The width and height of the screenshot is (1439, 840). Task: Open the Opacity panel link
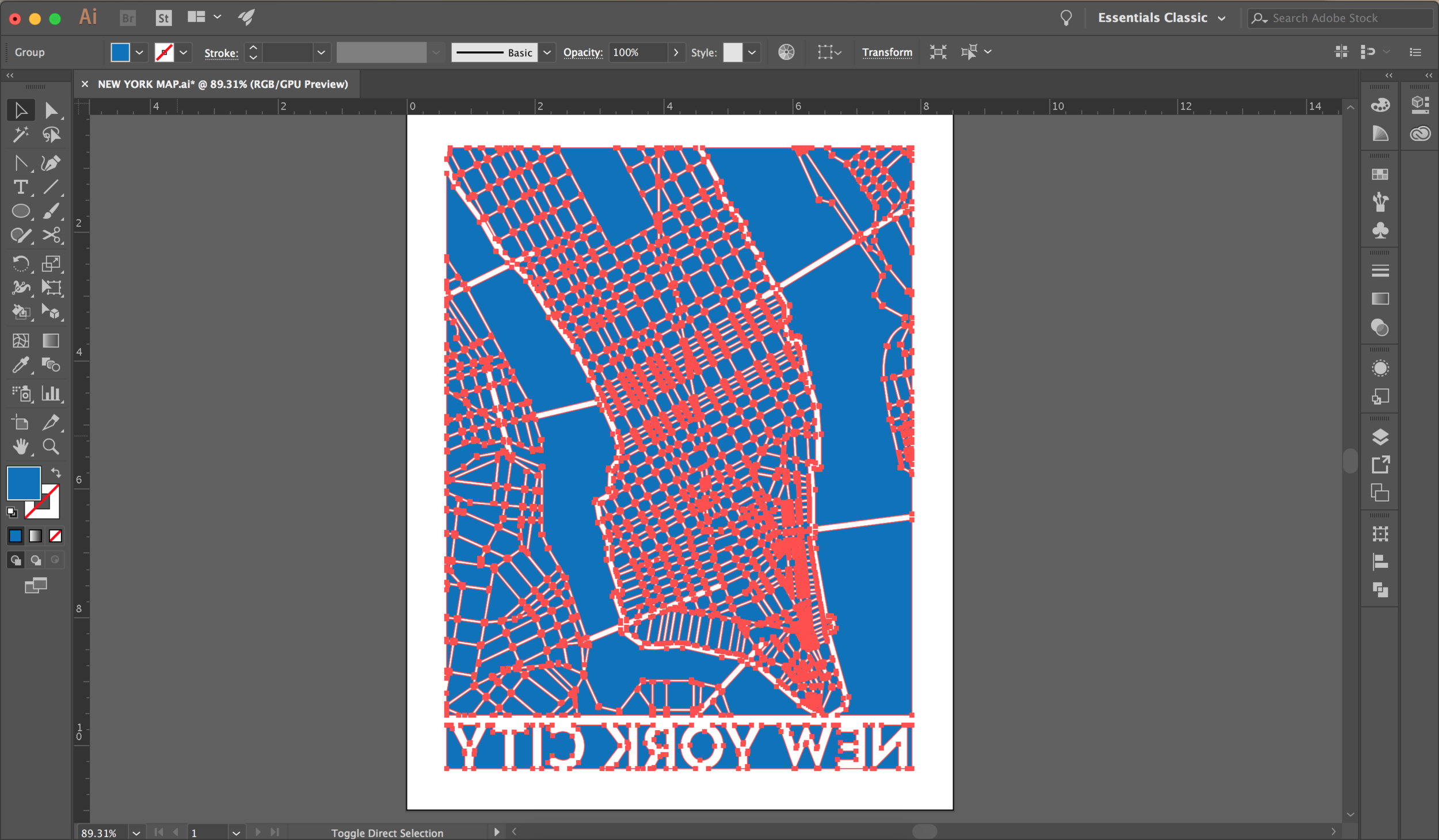coord(583,52)
